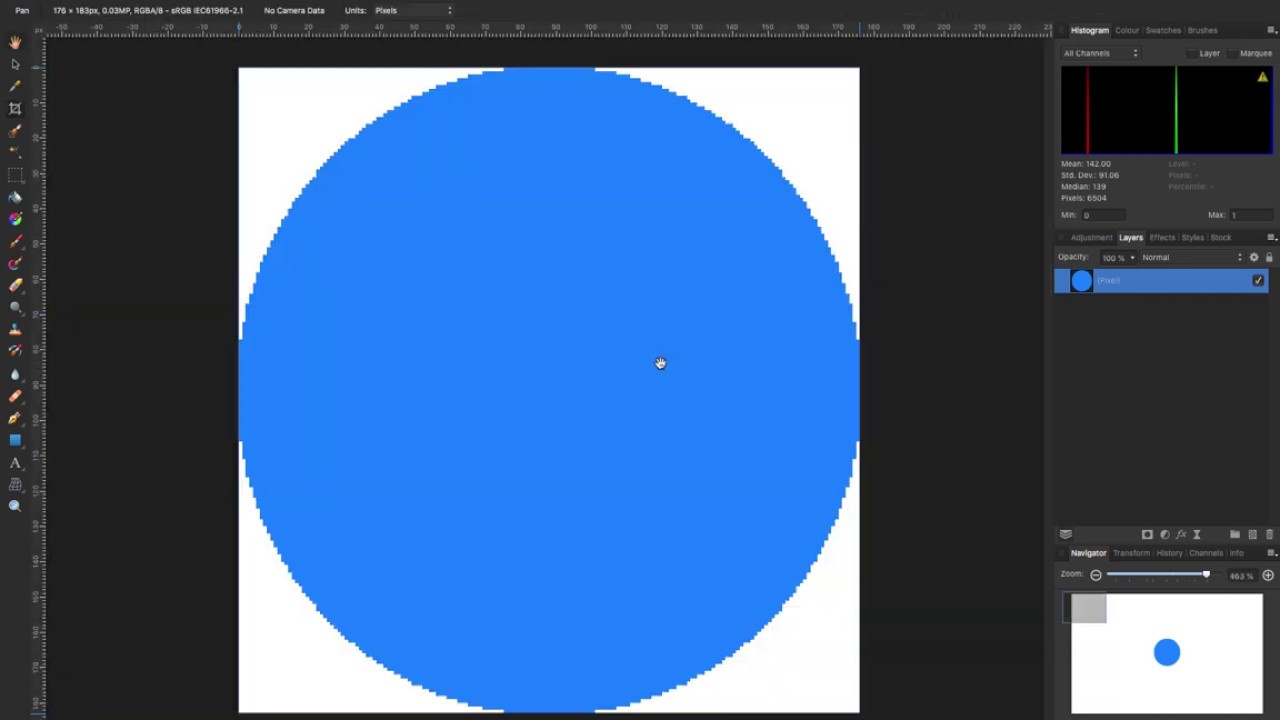Open Histogram panel options menu

(x=1272, y=30)
